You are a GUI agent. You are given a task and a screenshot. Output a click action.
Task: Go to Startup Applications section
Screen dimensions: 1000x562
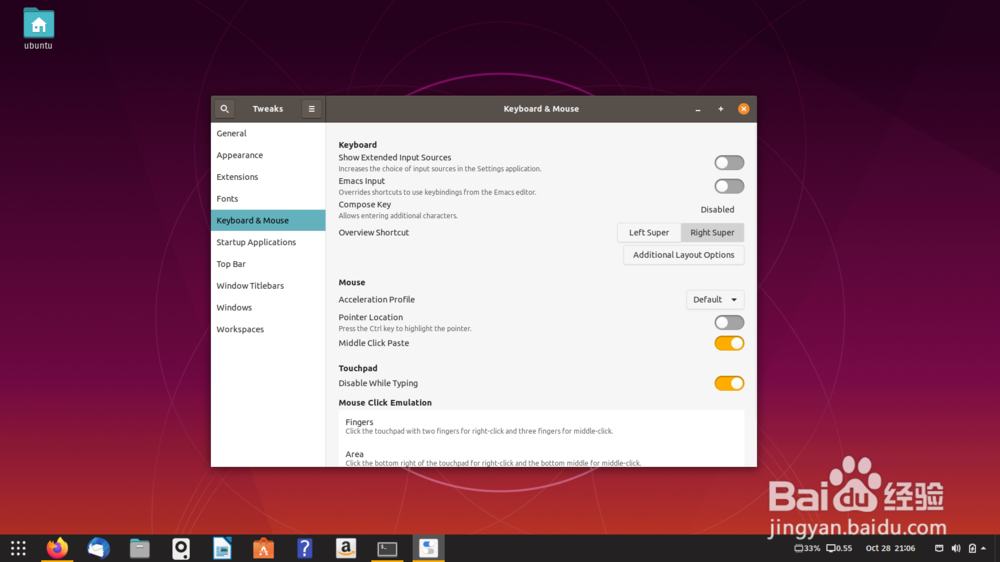268,242
